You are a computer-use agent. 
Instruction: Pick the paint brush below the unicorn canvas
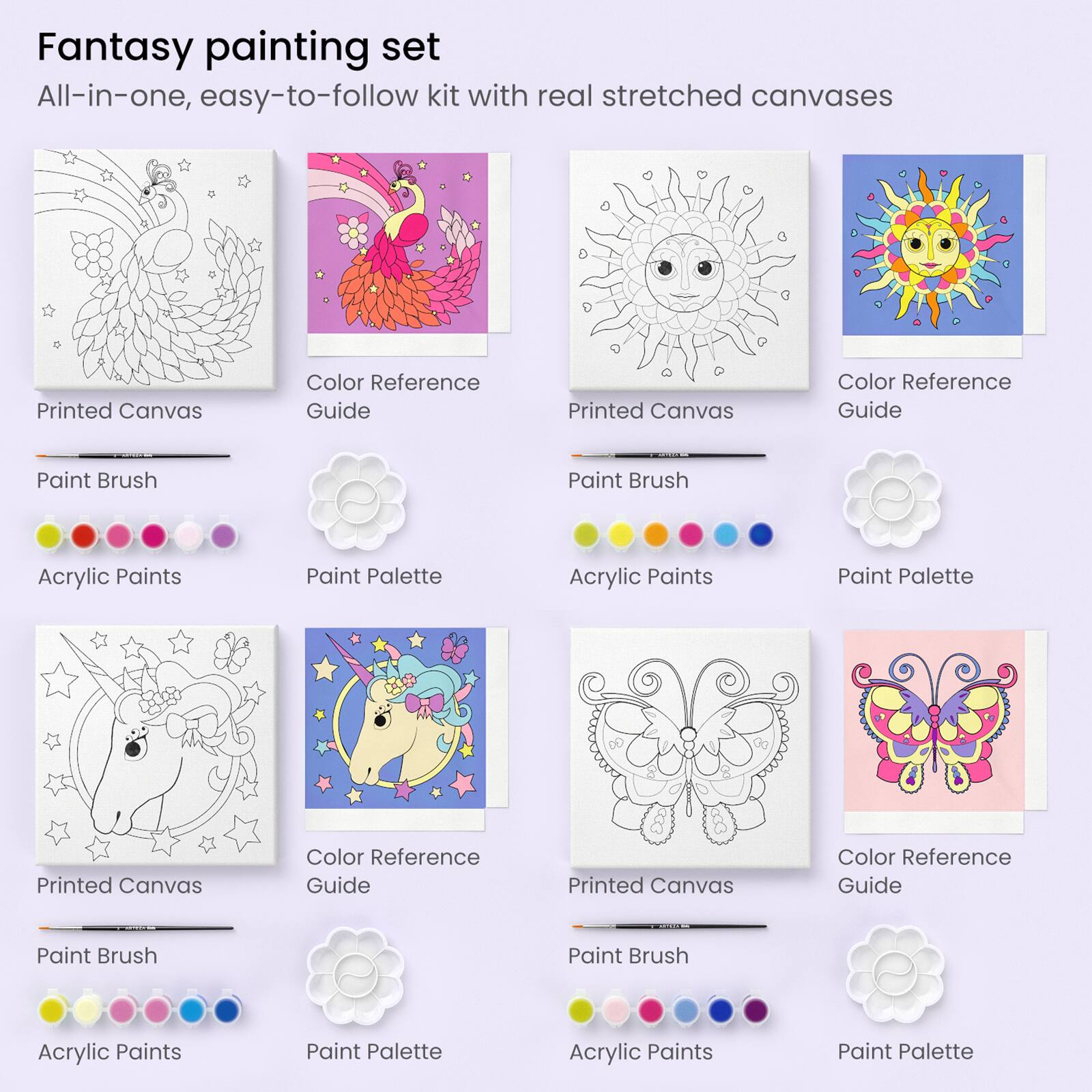[x=134, y=928]
